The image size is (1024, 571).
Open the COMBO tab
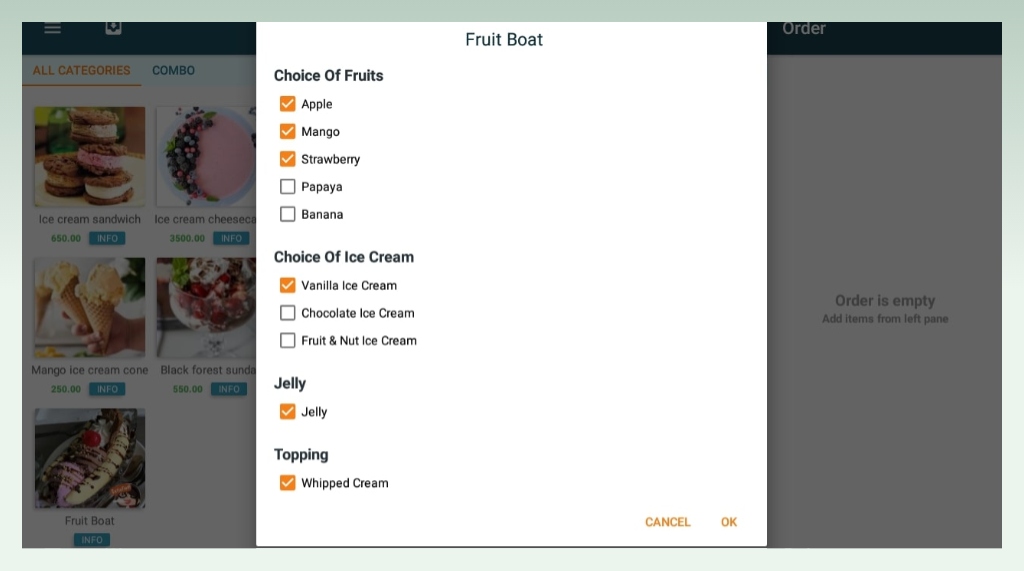[173, 71]
